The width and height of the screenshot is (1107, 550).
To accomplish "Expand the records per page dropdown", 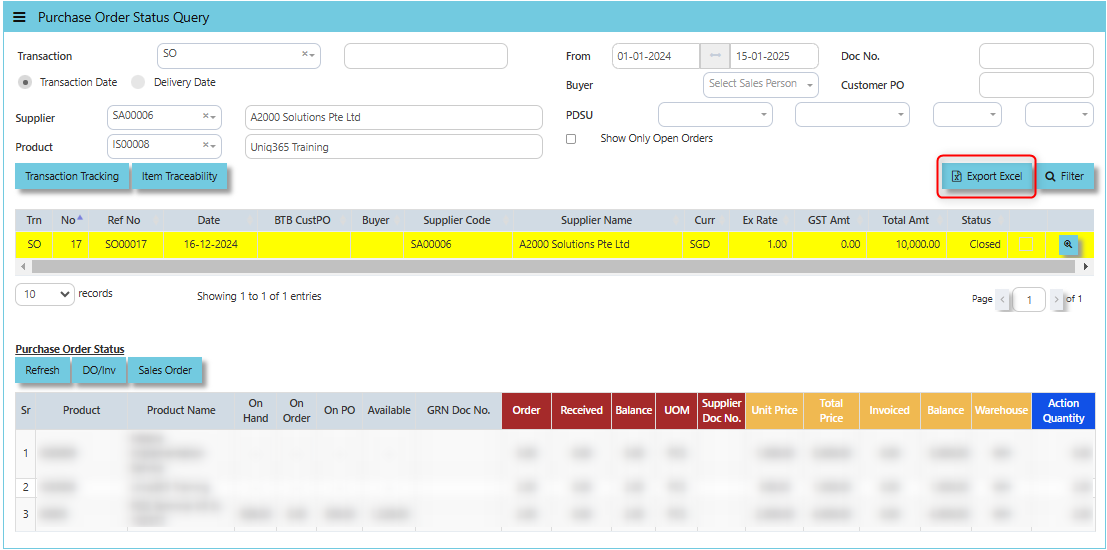I will pyautogui.click(x=45, y=295).
